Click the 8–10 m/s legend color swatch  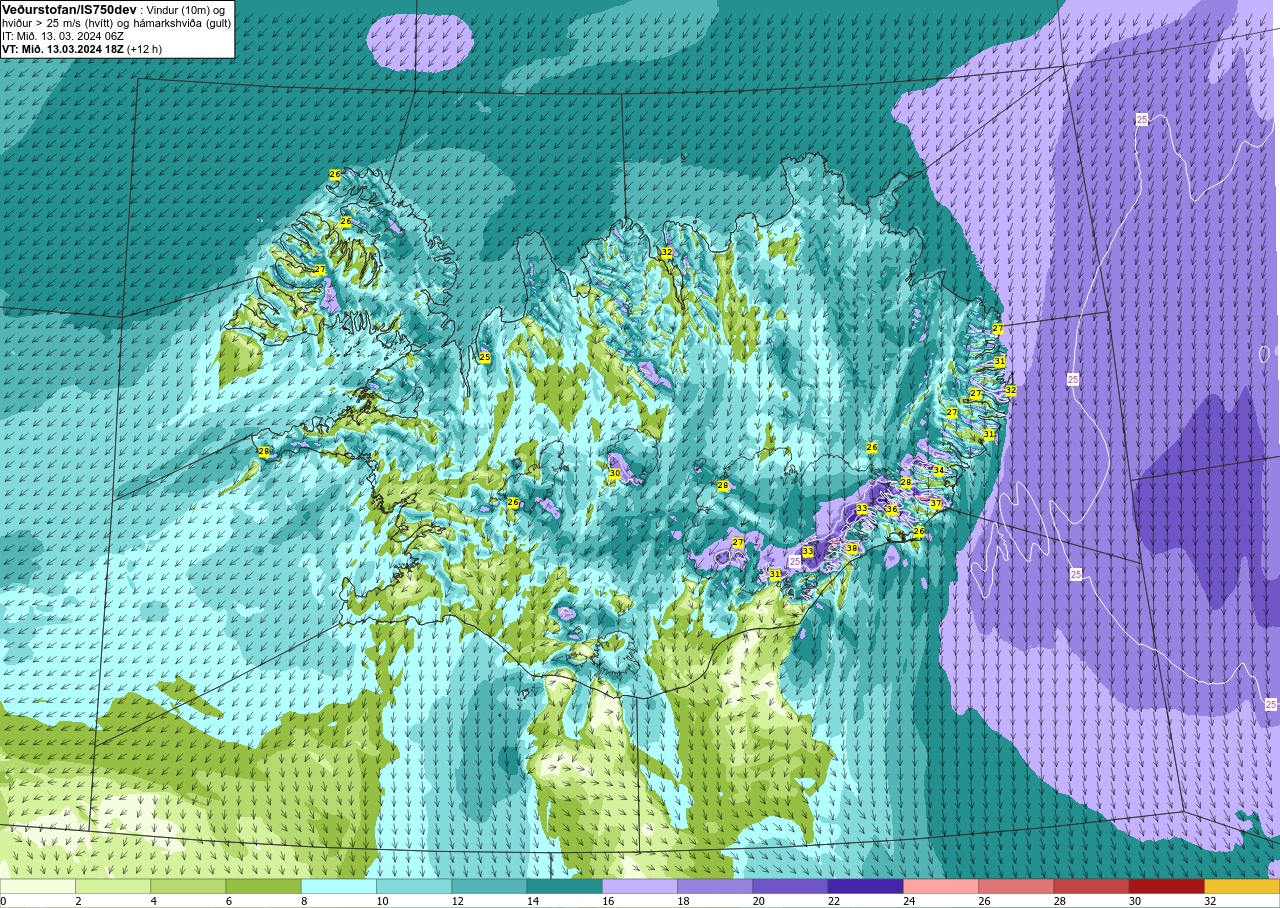[x=339, y=886]
